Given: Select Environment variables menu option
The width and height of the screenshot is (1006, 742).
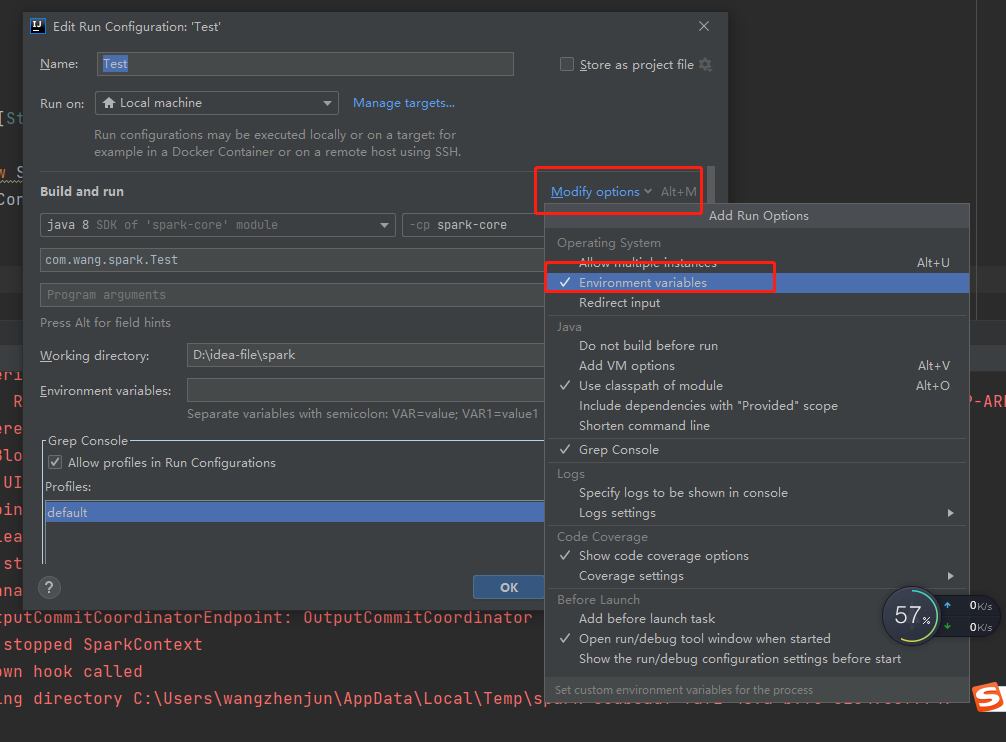Looking at the screenshot, I should pos(642,283).
